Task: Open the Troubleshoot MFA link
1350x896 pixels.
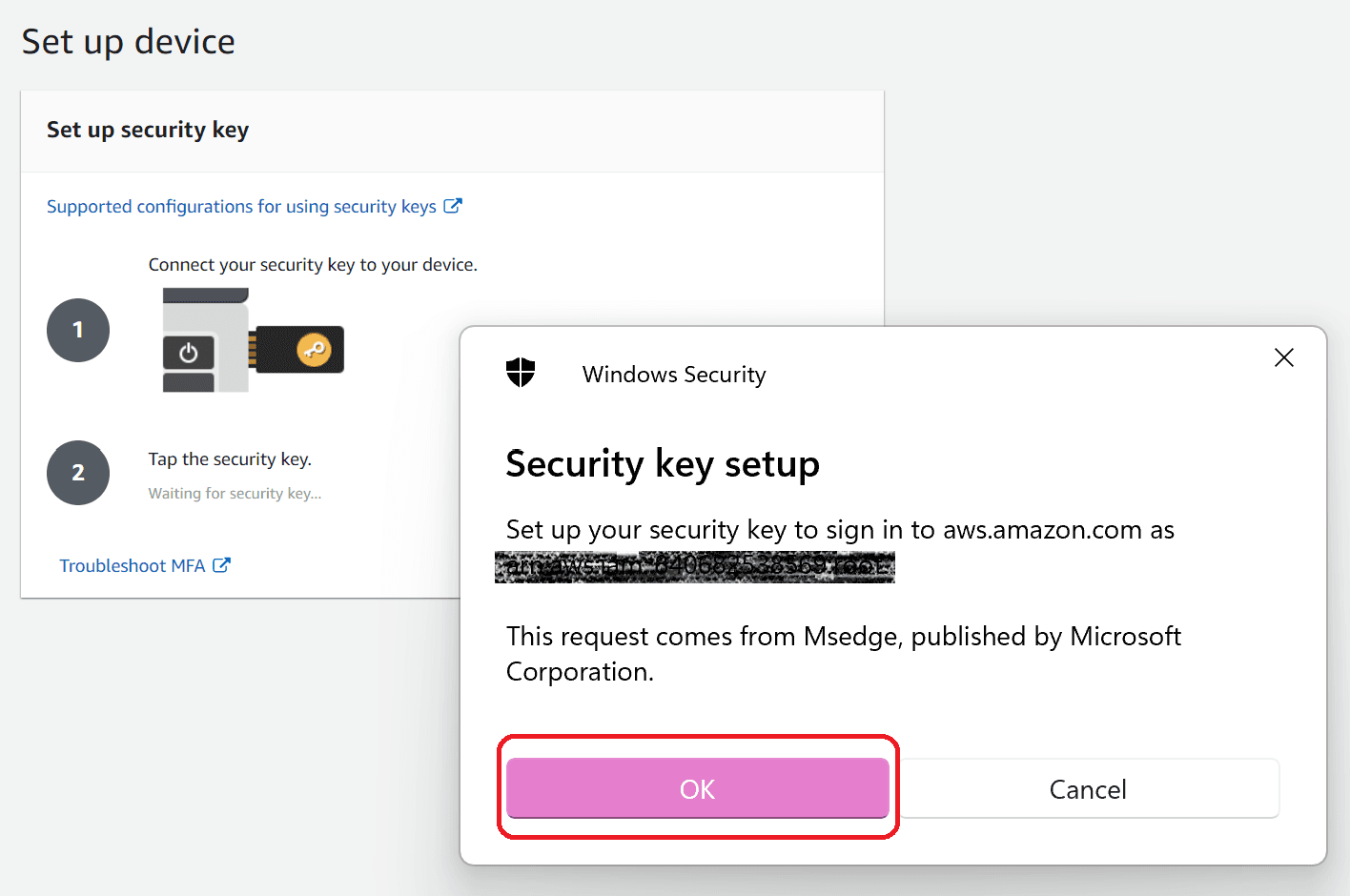Action: [133, 566]
